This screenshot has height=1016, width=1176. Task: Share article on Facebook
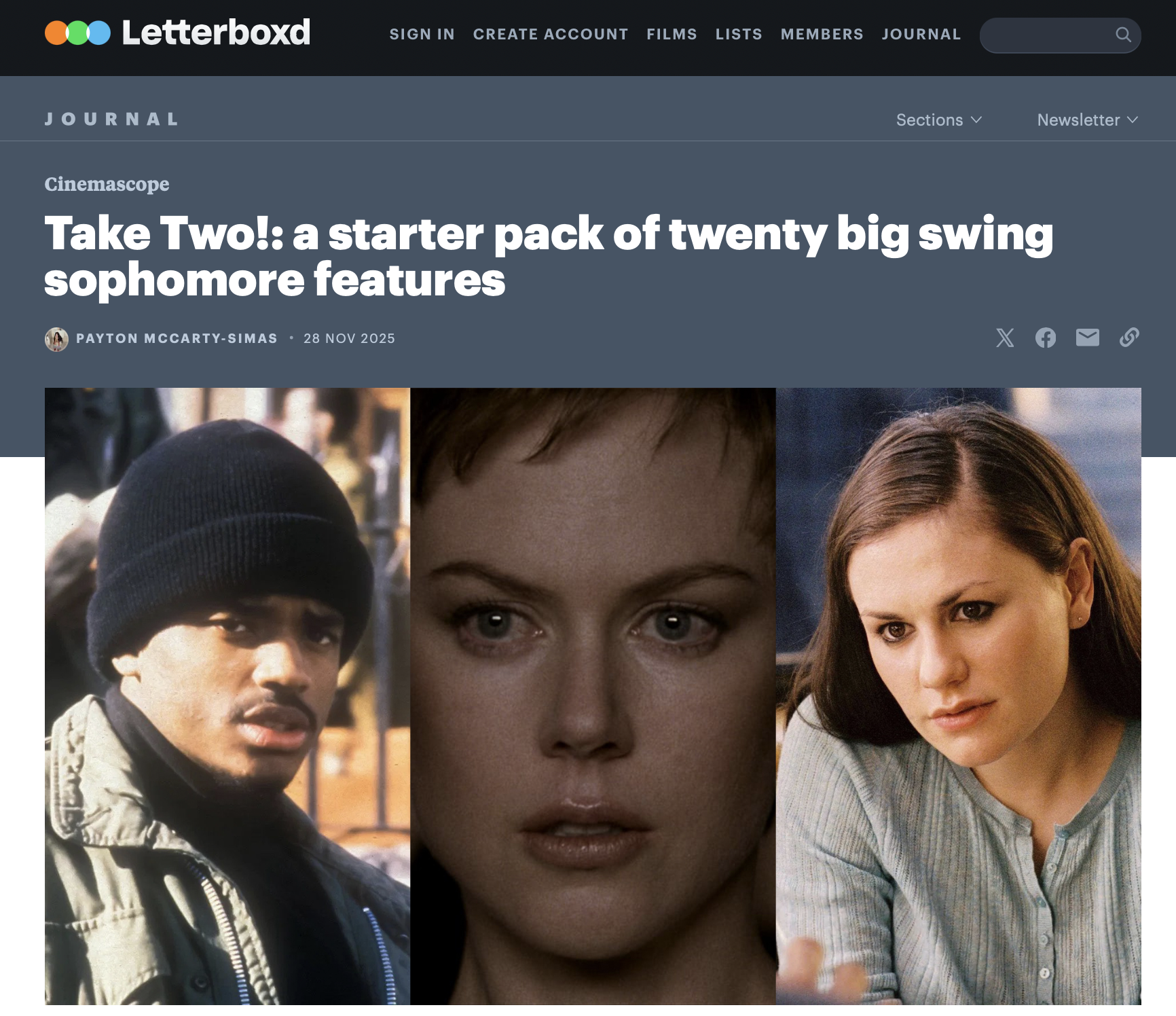(x=1046, y=338)
